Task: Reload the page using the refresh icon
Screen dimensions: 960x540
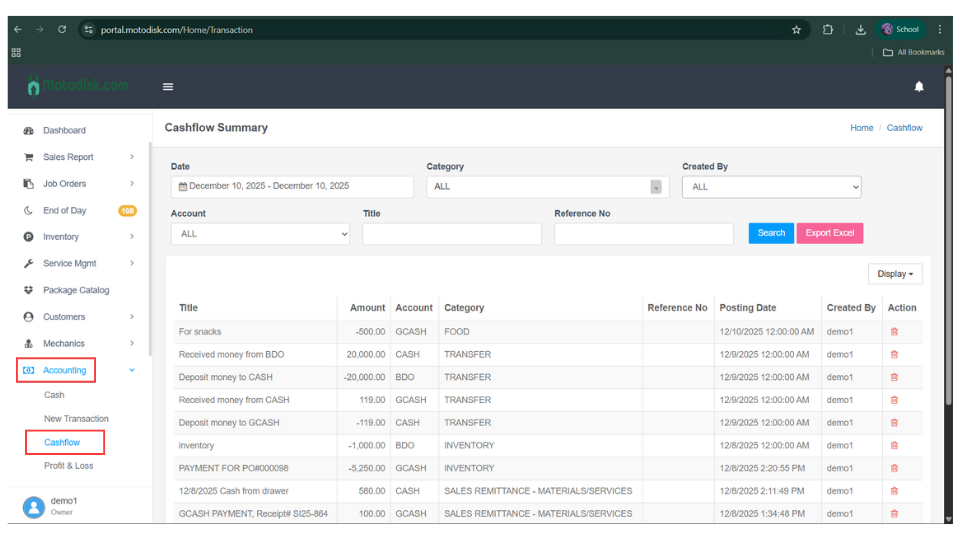Action: pyautogui.click(x=62, y=30)
